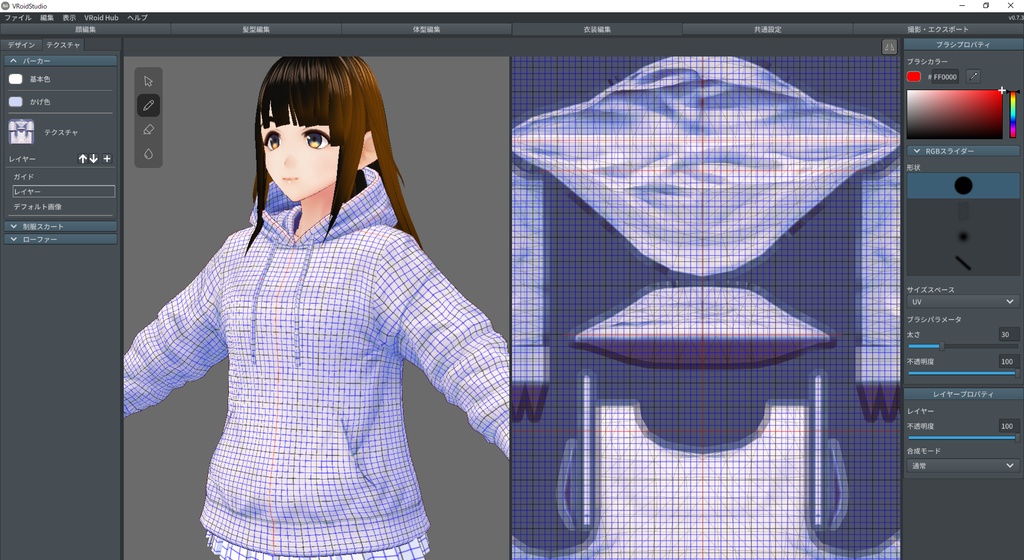1024x560 pixels.
Task: Click the red brush color swatch
Action: click(914, 77)
